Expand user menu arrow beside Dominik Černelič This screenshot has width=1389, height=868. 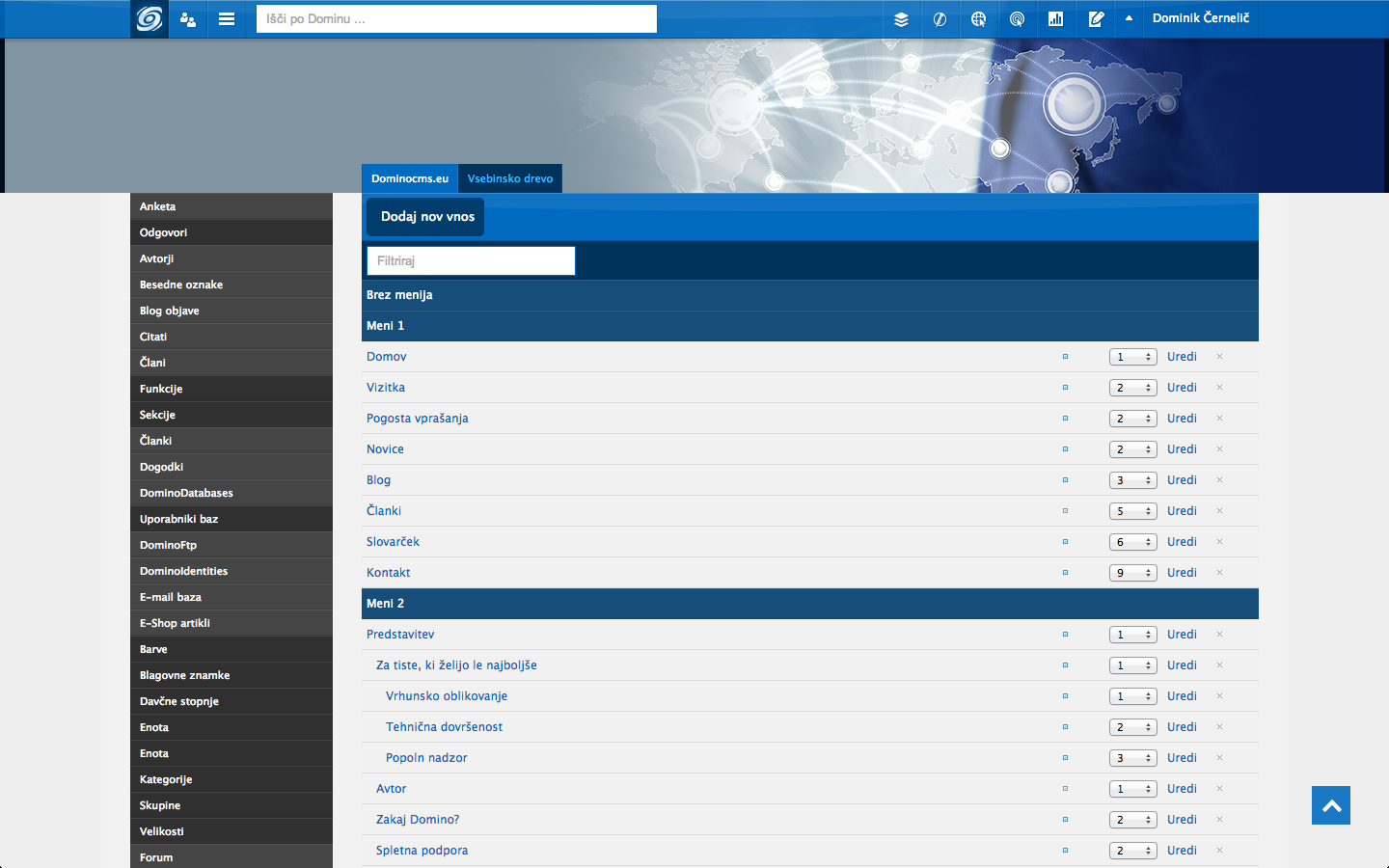coord(1129,18)
